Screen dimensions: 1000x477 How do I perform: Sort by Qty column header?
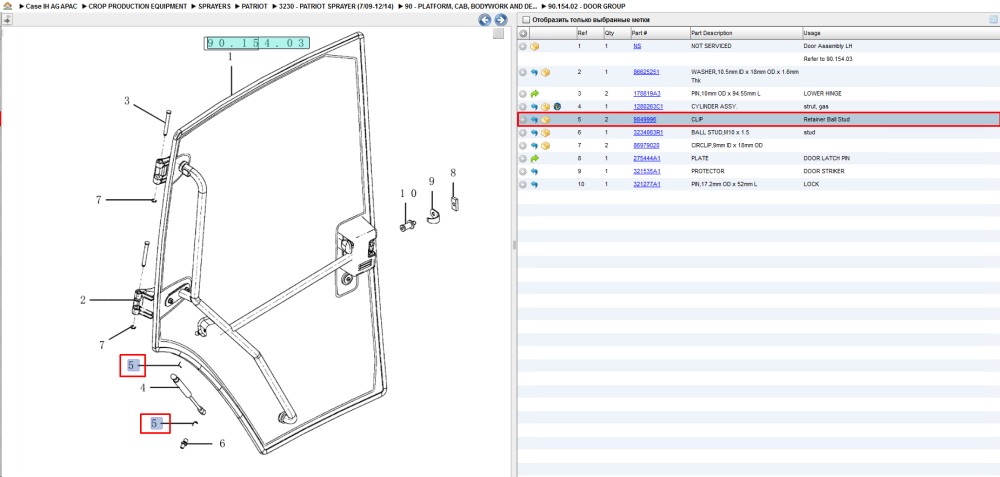tap(610, 33)
